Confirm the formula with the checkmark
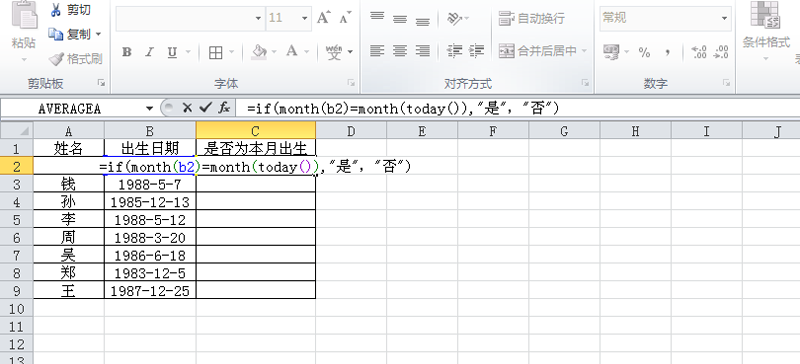800x364 pixels. coord(205,108)
